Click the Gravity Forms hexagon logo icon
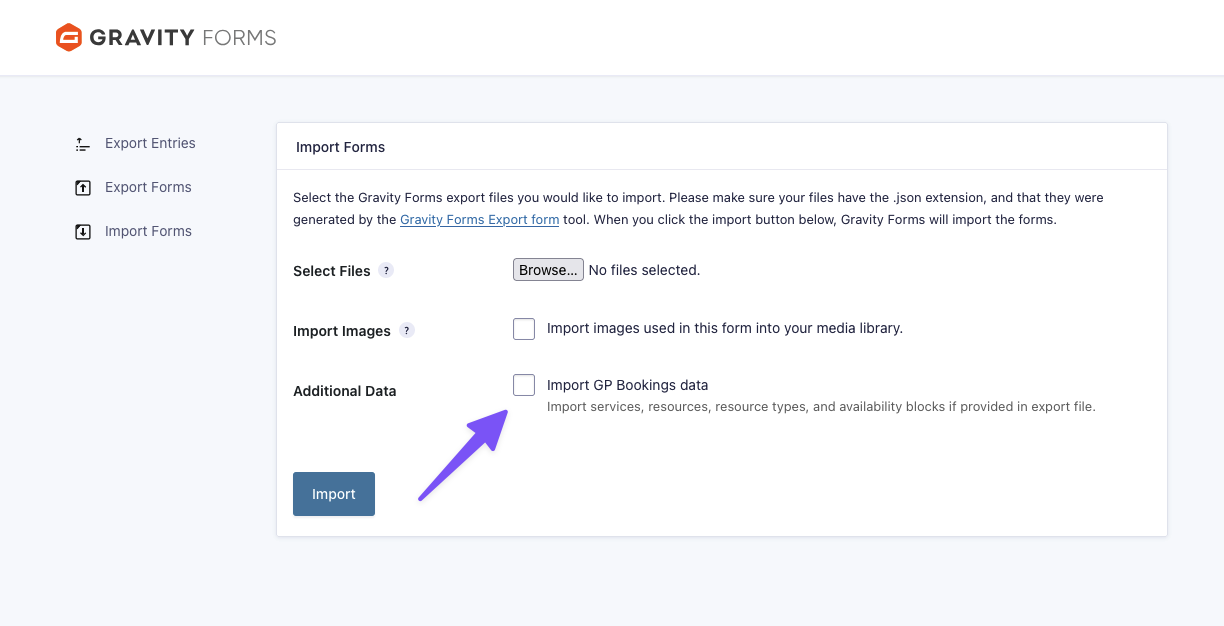 [69, 38]
